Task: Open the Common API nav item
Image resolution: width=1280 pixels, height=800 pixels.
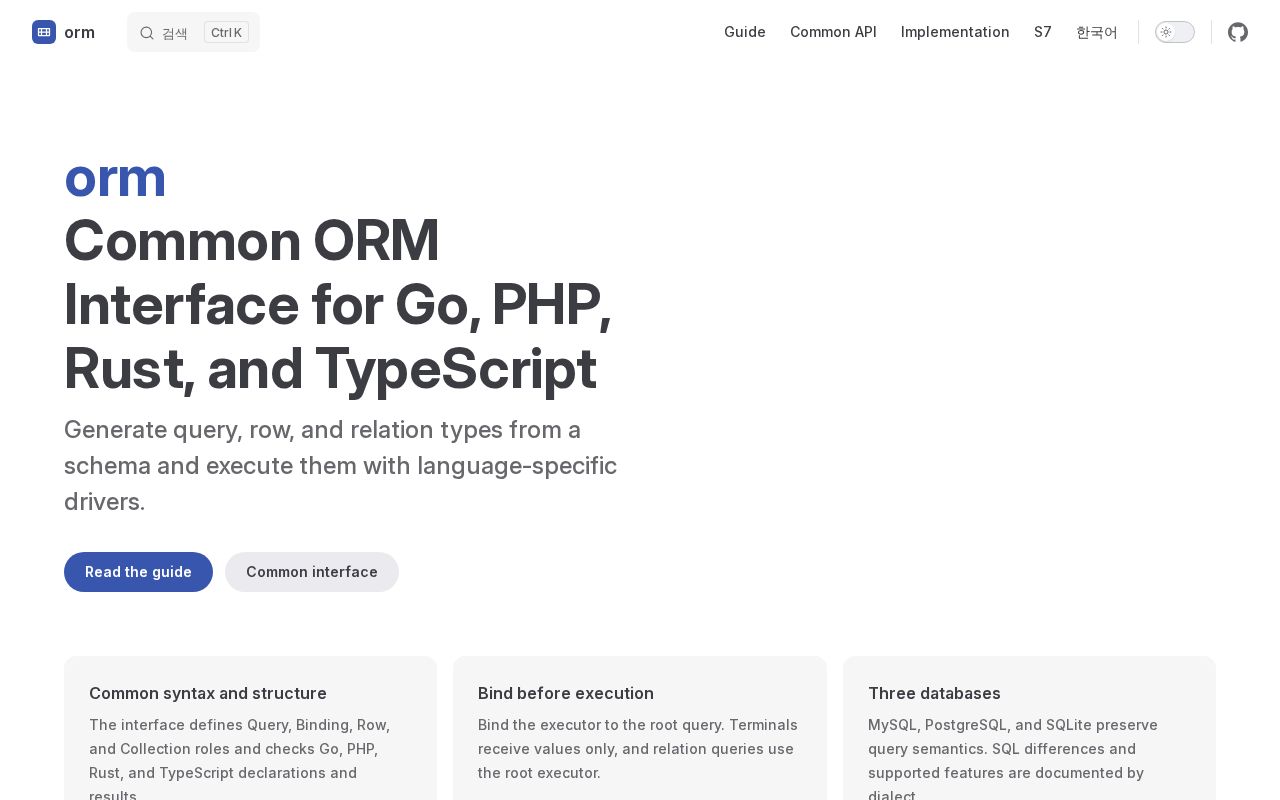Action: pos(833,32)
